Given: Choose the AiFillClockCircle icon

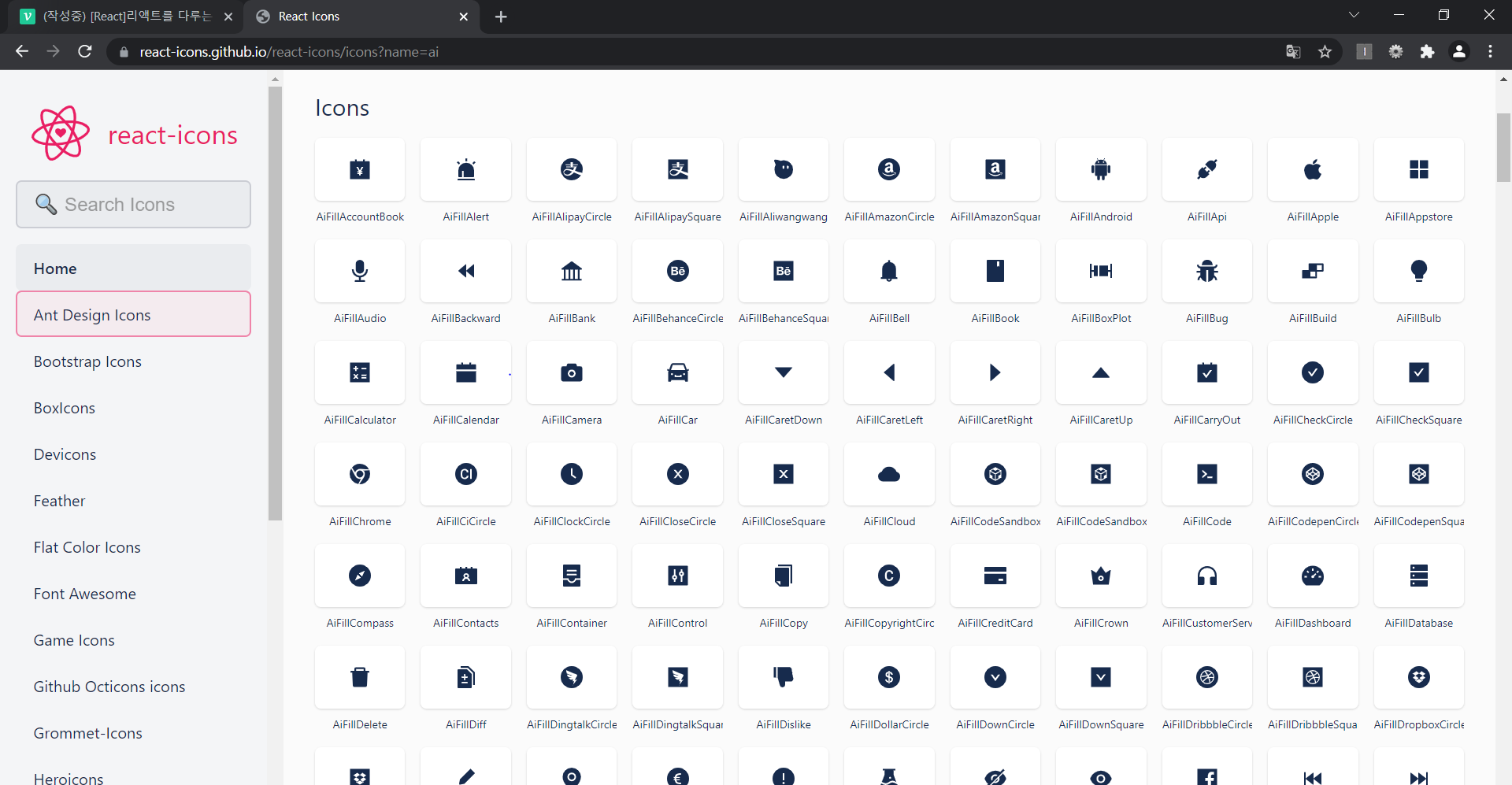Looking at the screenshot, I should click(x=572, y=474).
